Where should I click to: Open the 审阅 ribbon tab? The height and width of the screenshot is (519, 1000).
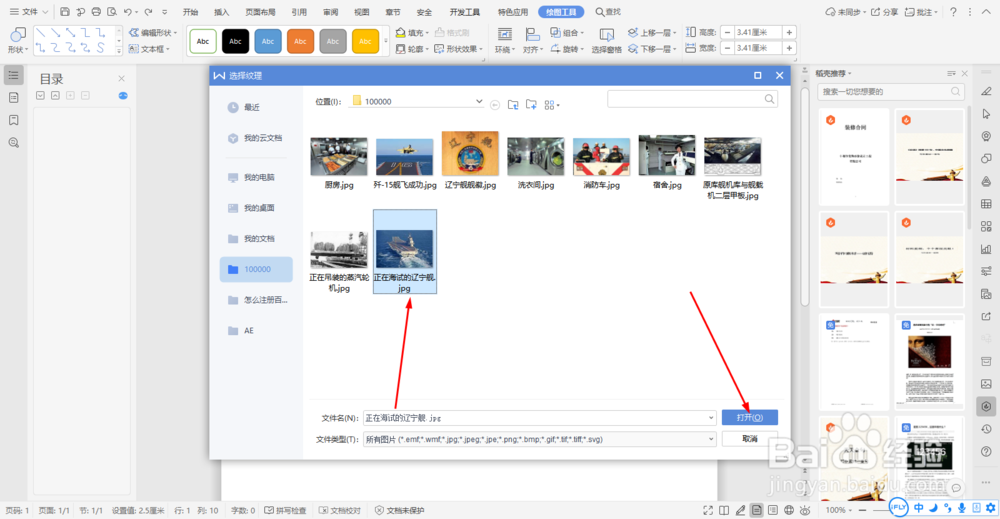point(330,11)
